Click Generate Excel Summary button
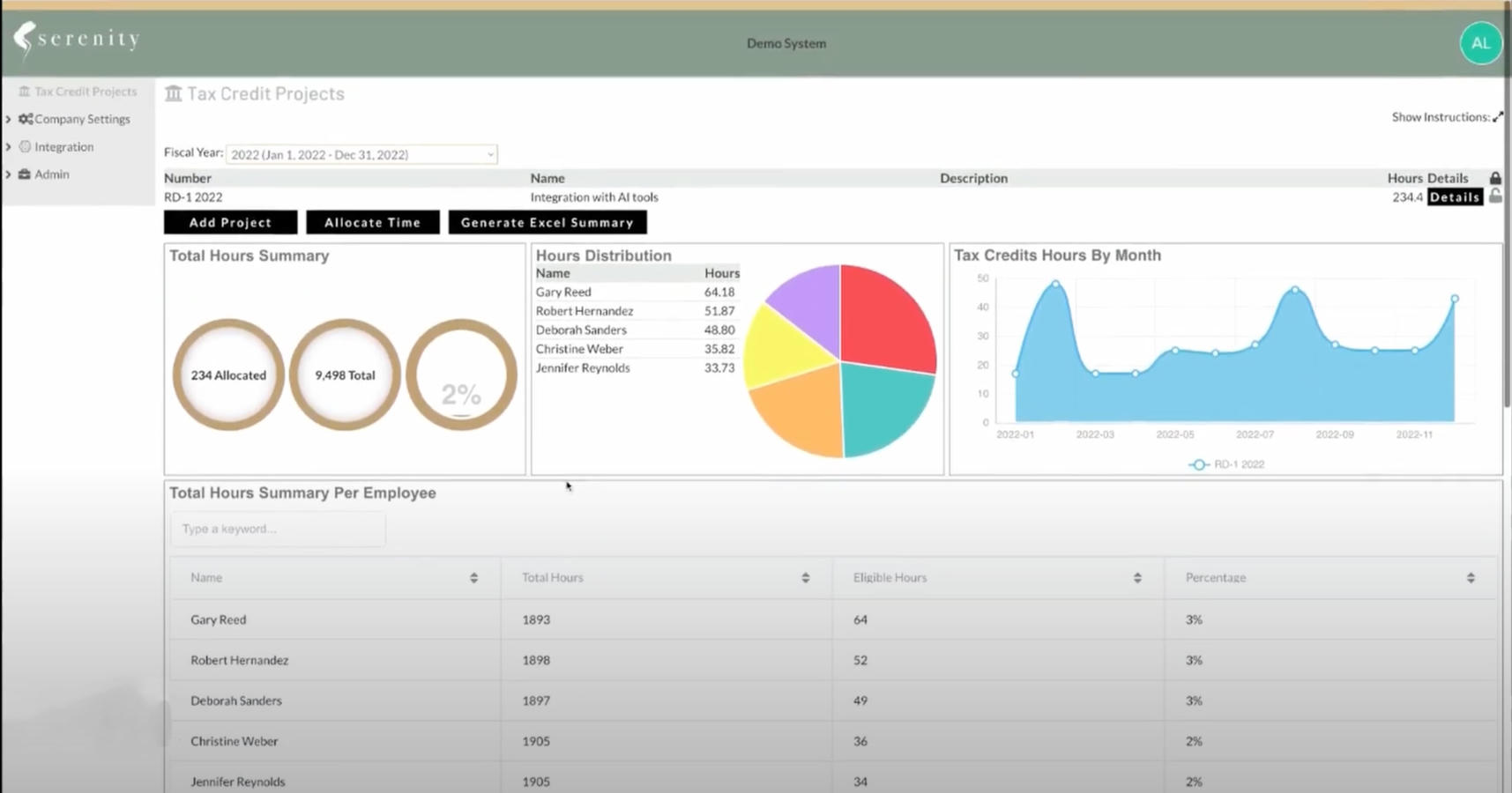The height and width of the screenshot is (793, 1512). point(547,223)
